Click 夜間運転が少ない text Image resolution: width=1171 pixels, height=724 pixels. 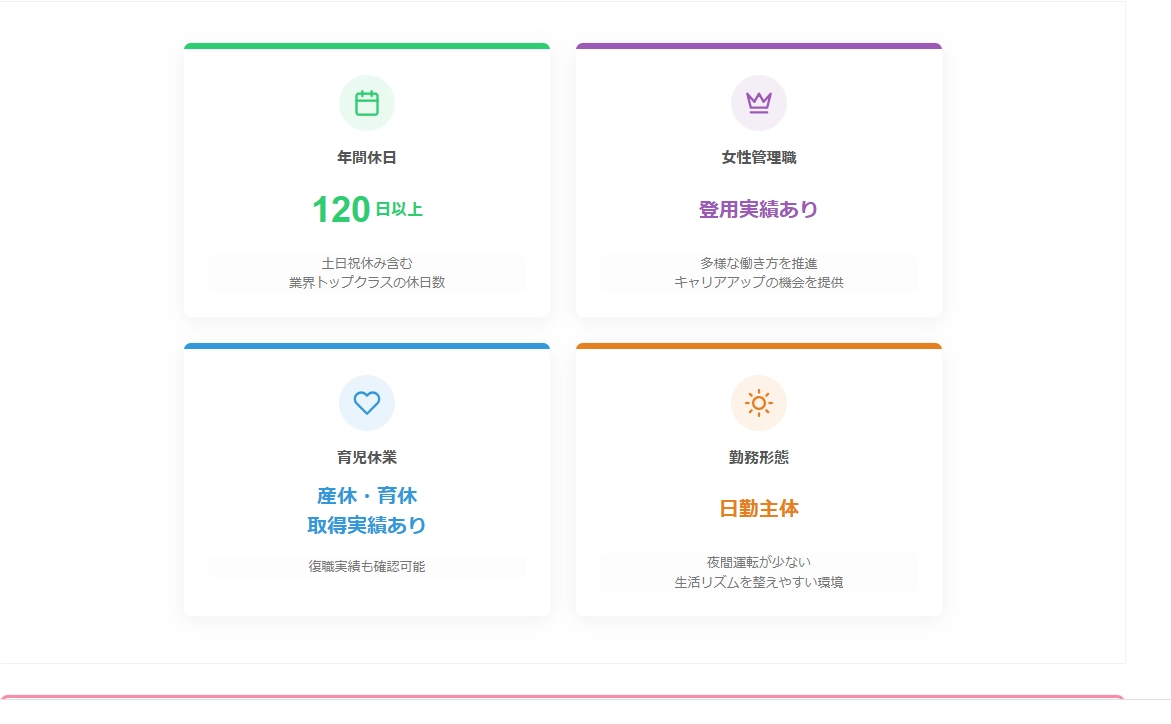click(759, 562)
